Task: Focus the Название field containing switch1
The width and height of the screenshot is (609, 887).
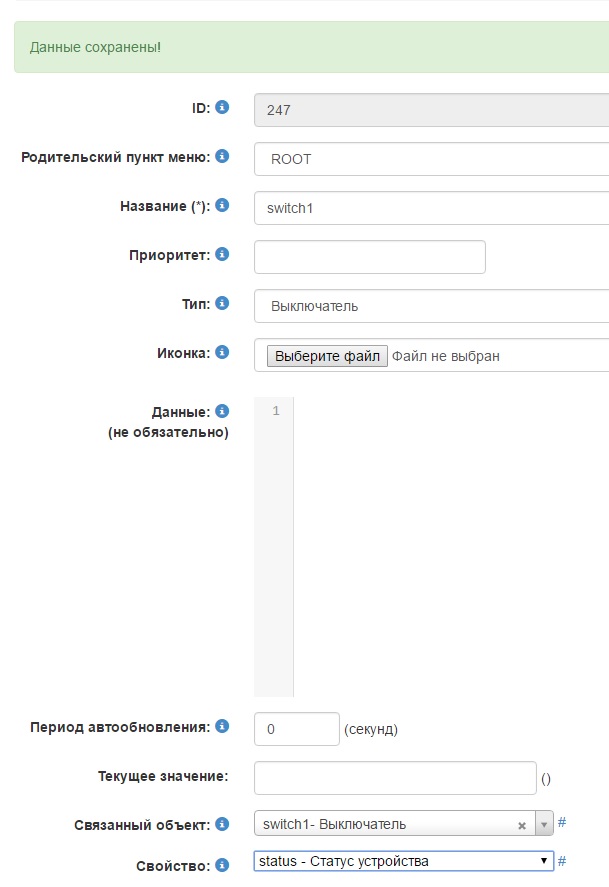Action: pos(431,208)
